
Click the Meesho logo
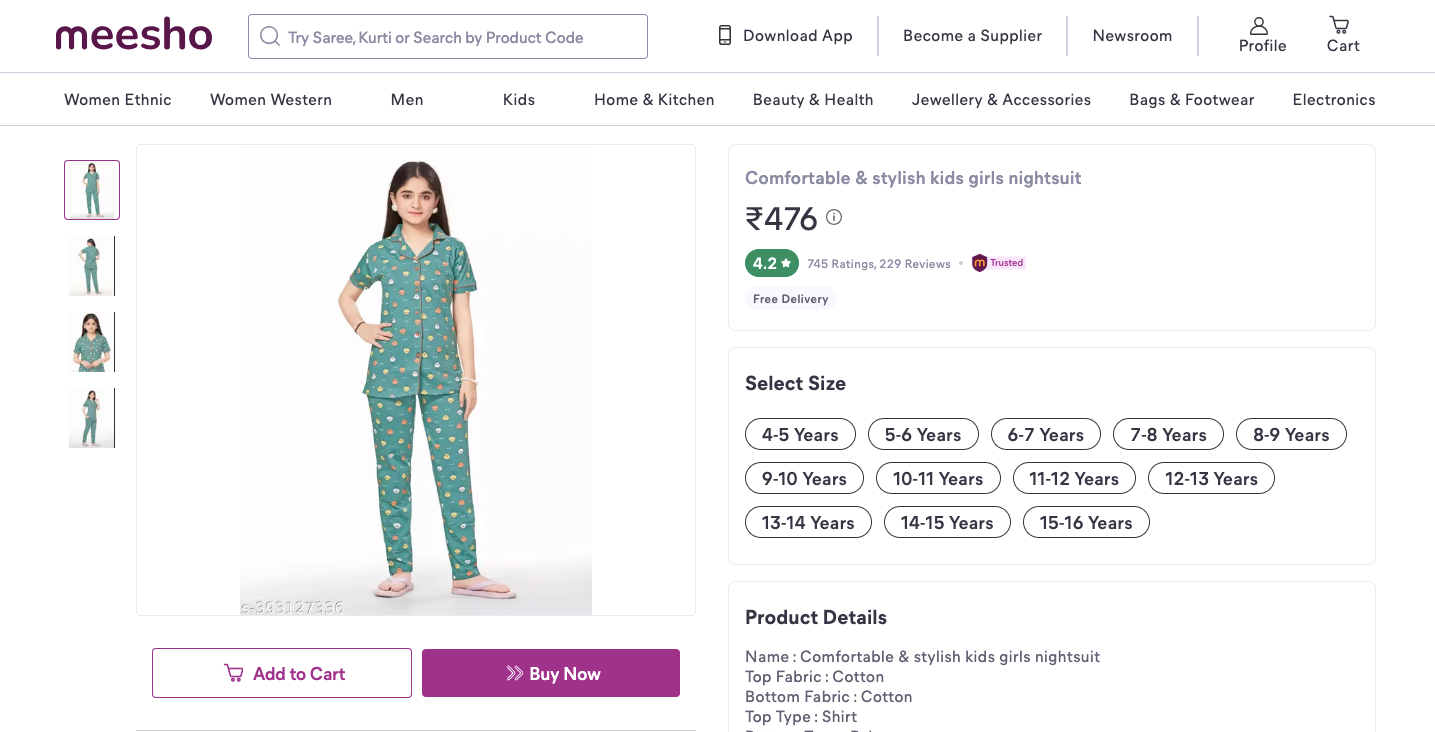point(134,36)
